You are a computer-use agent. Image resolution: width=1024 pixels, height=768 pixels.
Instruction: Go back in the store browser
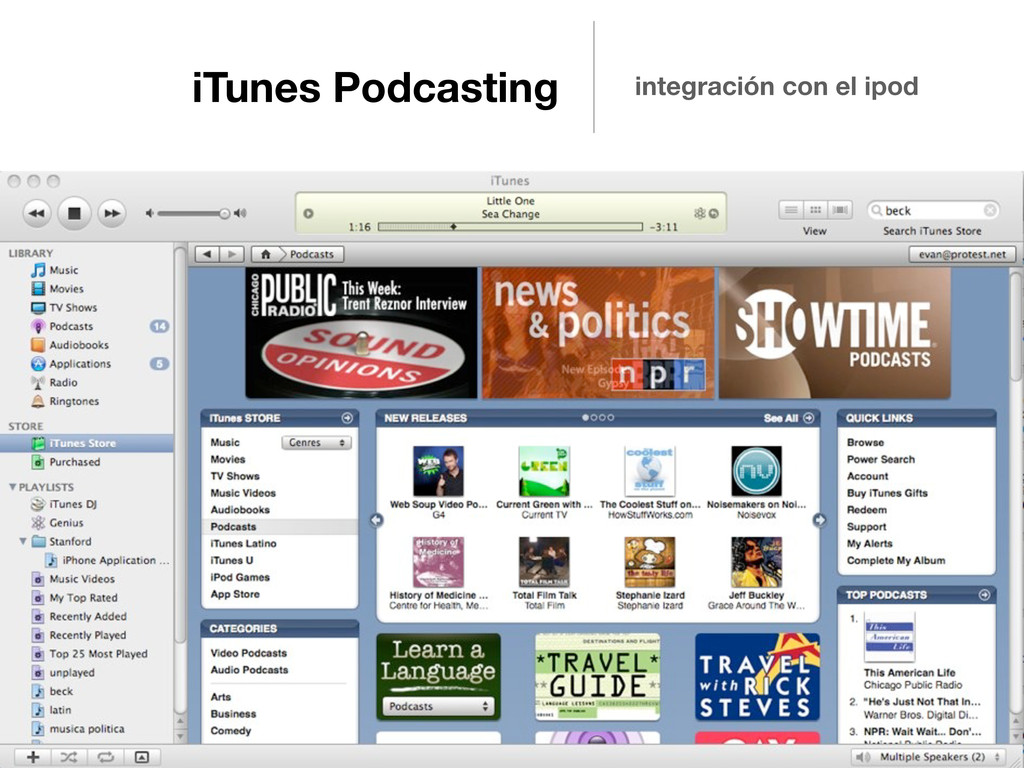pyautogui.click(x=207, y=254)
